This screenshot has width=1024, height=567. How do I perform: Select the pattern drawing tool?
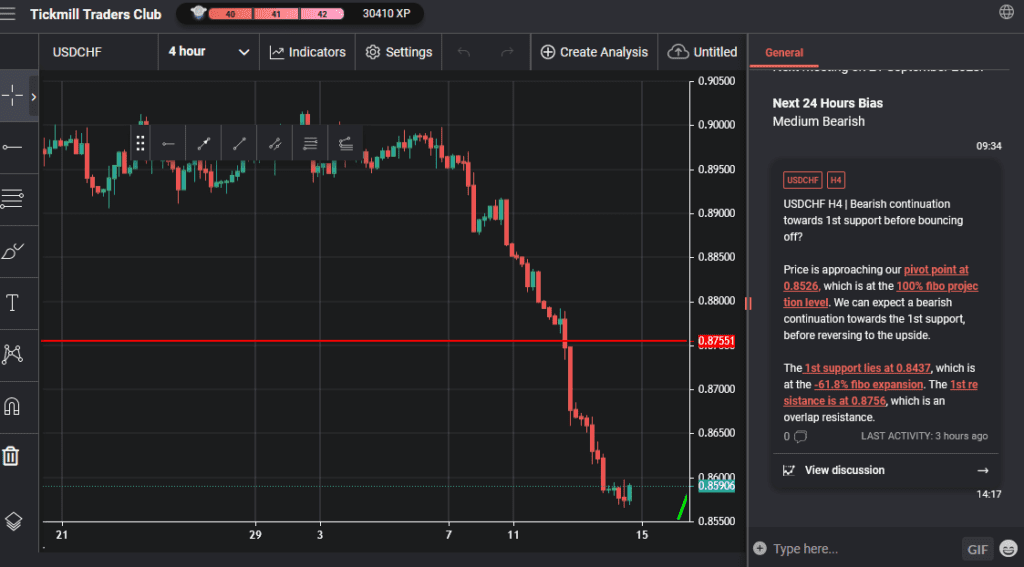pos(13,353)
